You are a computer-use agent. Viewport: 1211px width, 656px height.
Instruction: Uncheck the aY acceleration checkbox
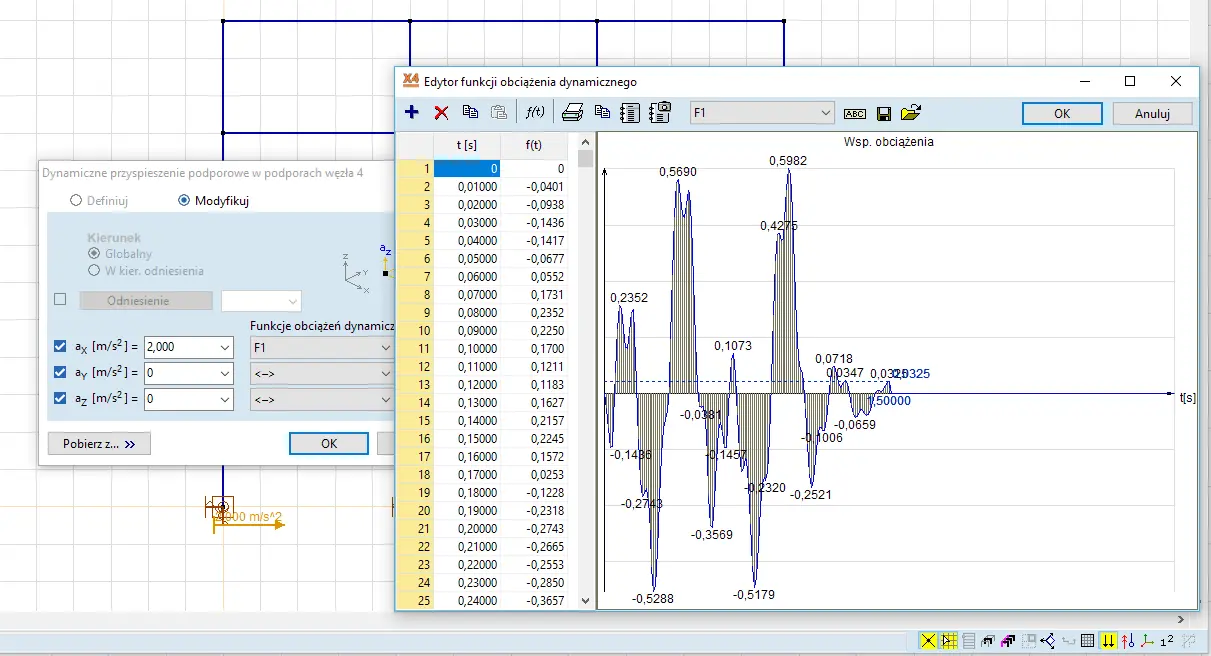coord(60,373)
